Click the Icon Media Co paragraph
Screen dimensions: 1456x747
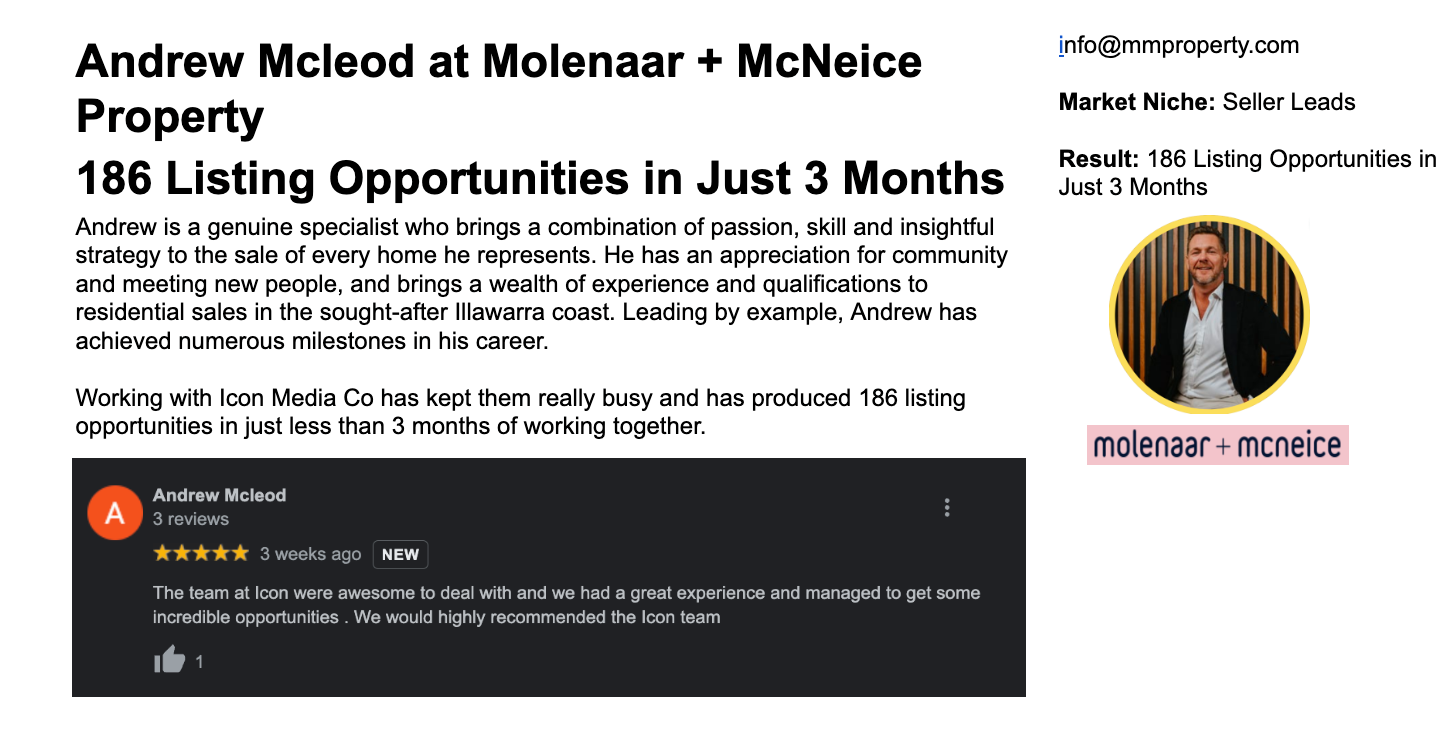click(521, 412)
